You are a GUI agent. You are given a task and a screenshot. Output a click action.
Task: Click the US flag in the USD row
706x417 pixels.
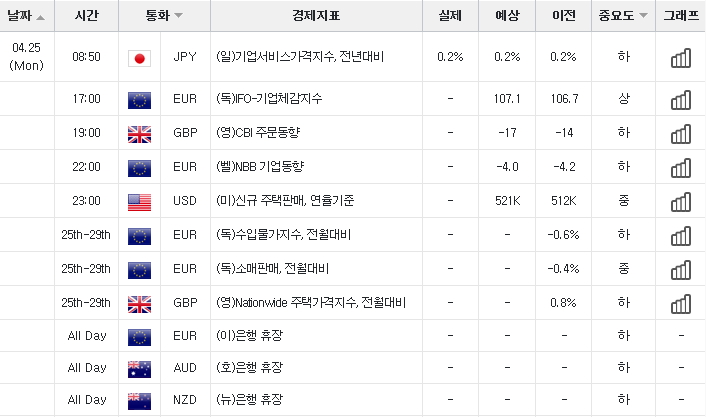point(140,202)
